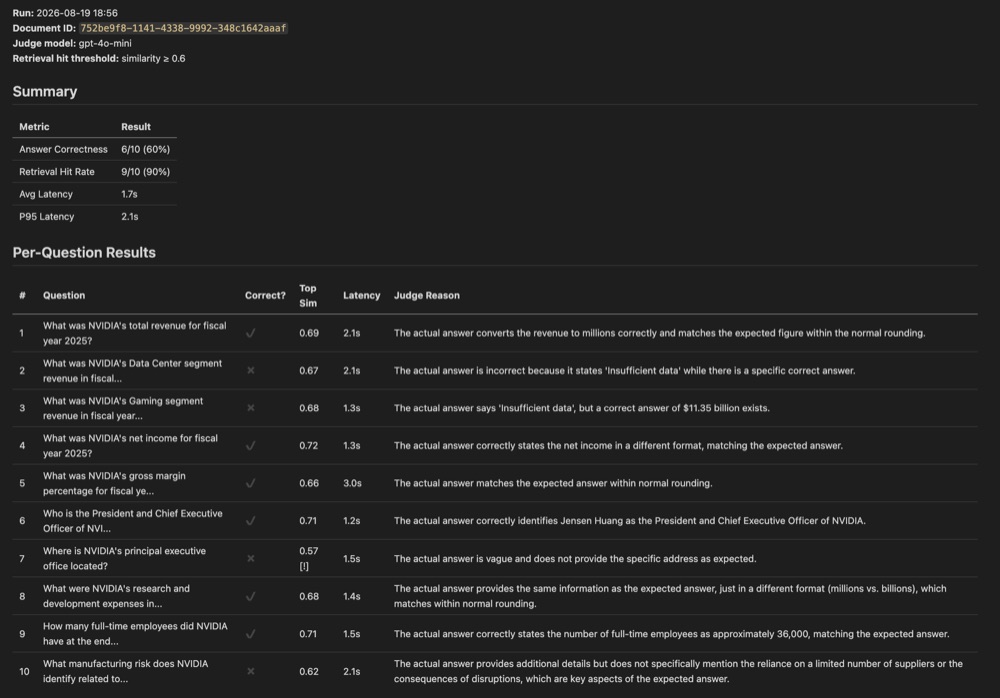Click the checkmark for total revenue question
The image size is (1000, 698).
[x=251, y=333]
